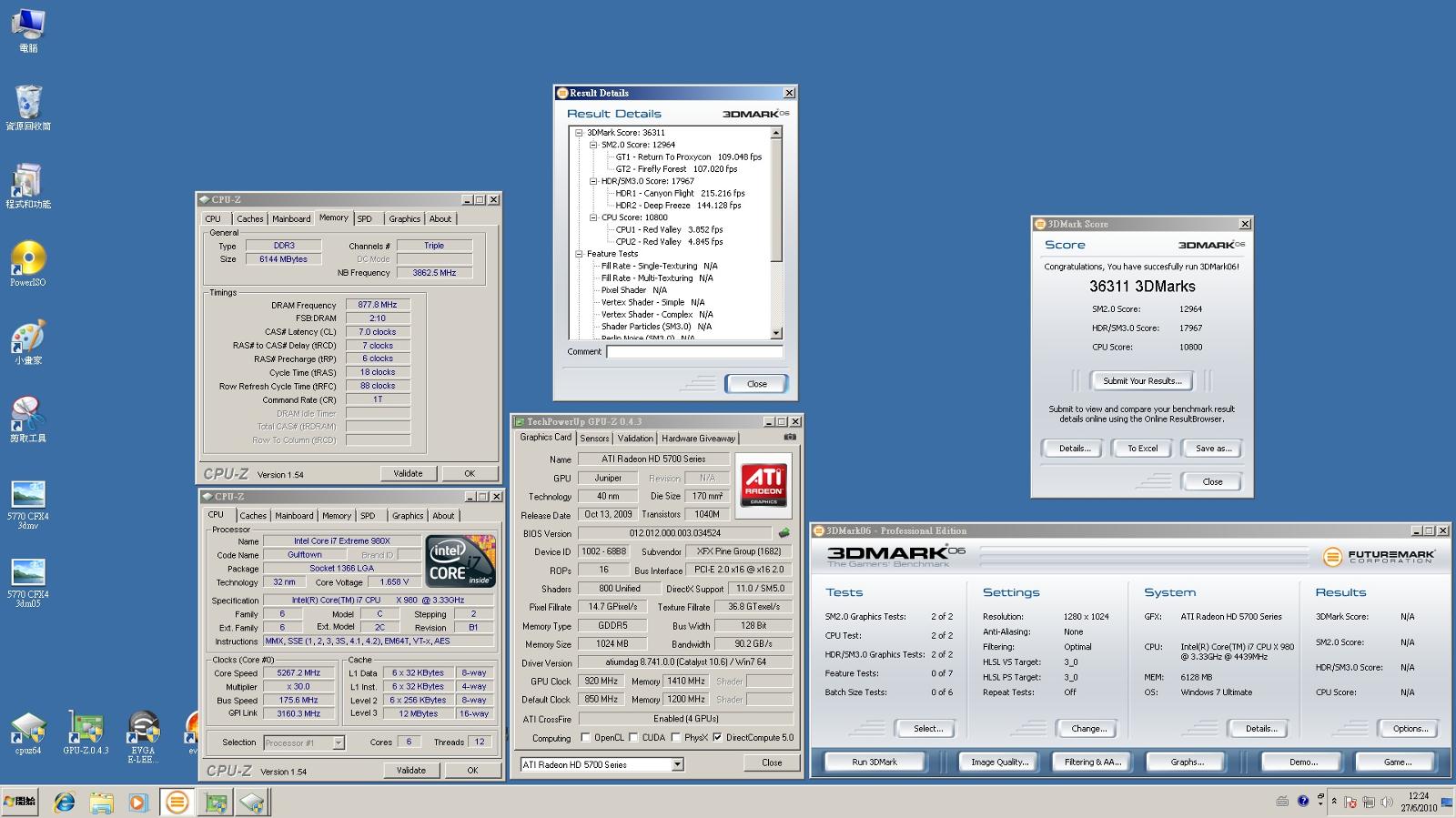The image size is (1456, 818).
Task: Switch to the GPU-Z taskbar button
Action: click(x=216, y=803)
